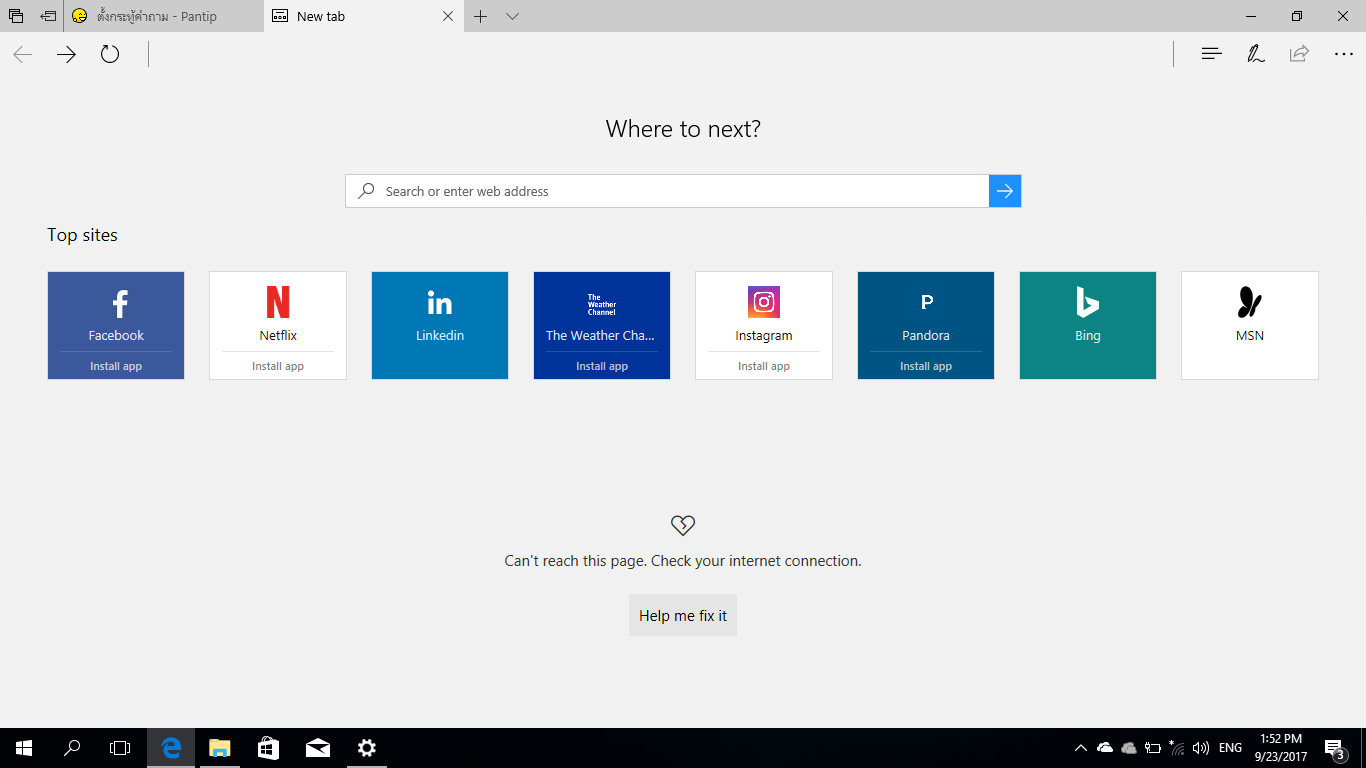Open Microsoft Store from taskbar

coord(268,748)
